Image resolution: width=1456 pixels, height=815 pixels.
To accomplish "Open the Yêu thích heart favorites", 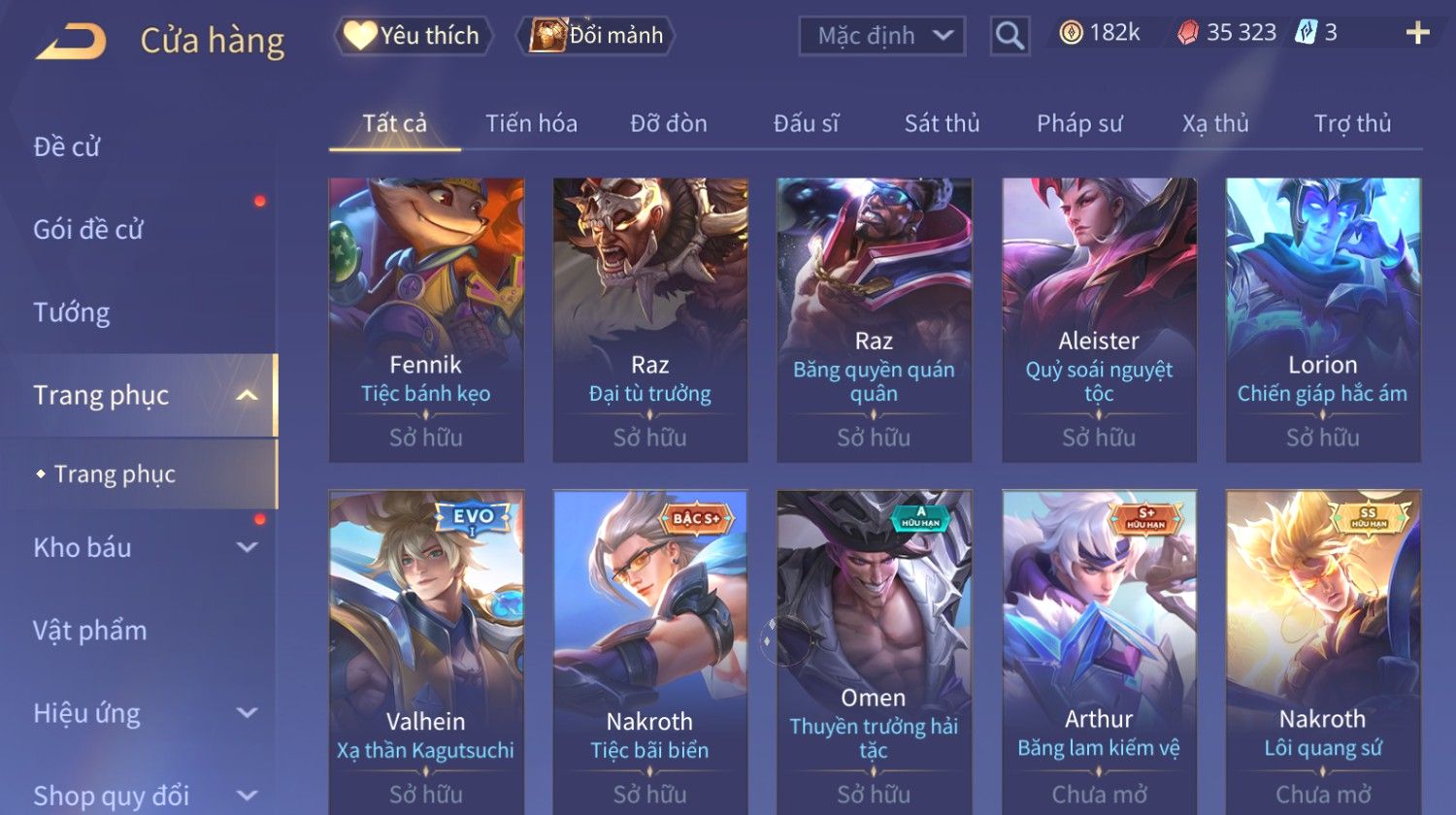I will point(414,36).
